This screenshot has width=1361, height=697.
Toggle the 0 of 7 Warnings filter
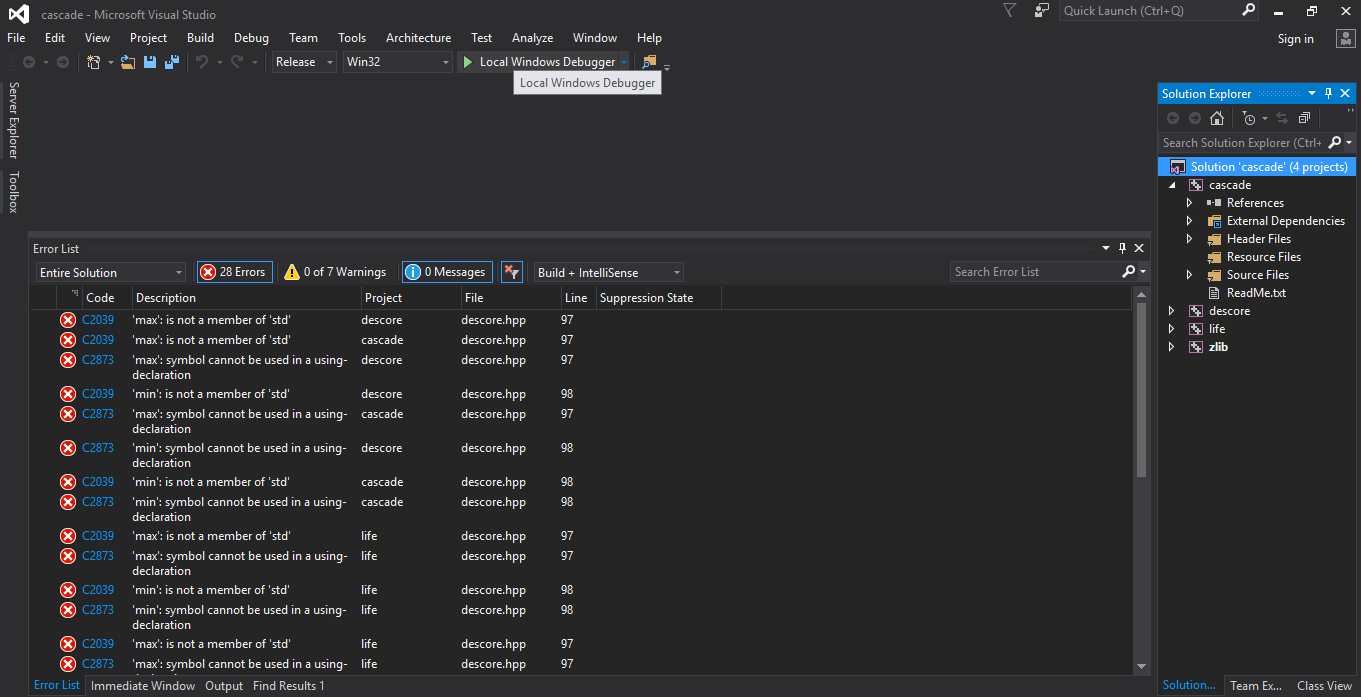click(335, 272)
